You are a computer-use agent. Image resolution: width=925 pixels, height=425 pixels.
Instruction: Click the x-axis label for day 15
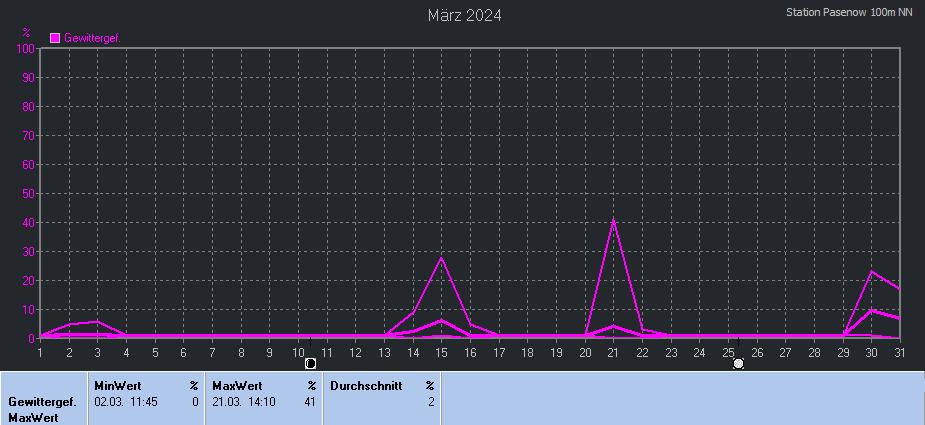coord(441,353)
